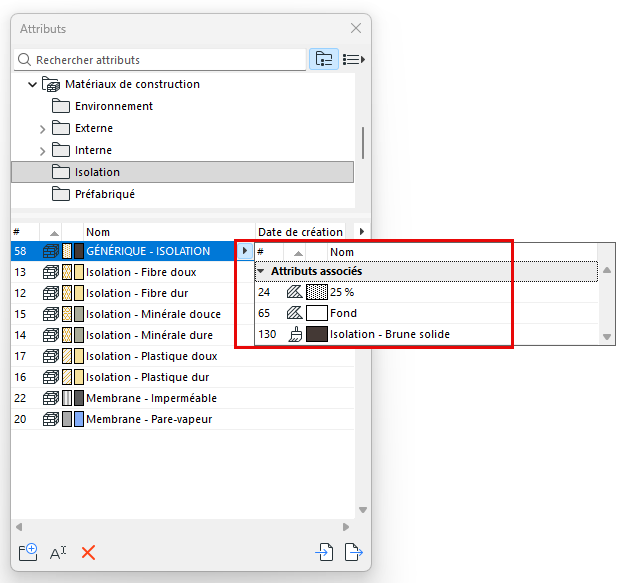Collapse Matériaux de construction tree node

[x=32, y=84]
